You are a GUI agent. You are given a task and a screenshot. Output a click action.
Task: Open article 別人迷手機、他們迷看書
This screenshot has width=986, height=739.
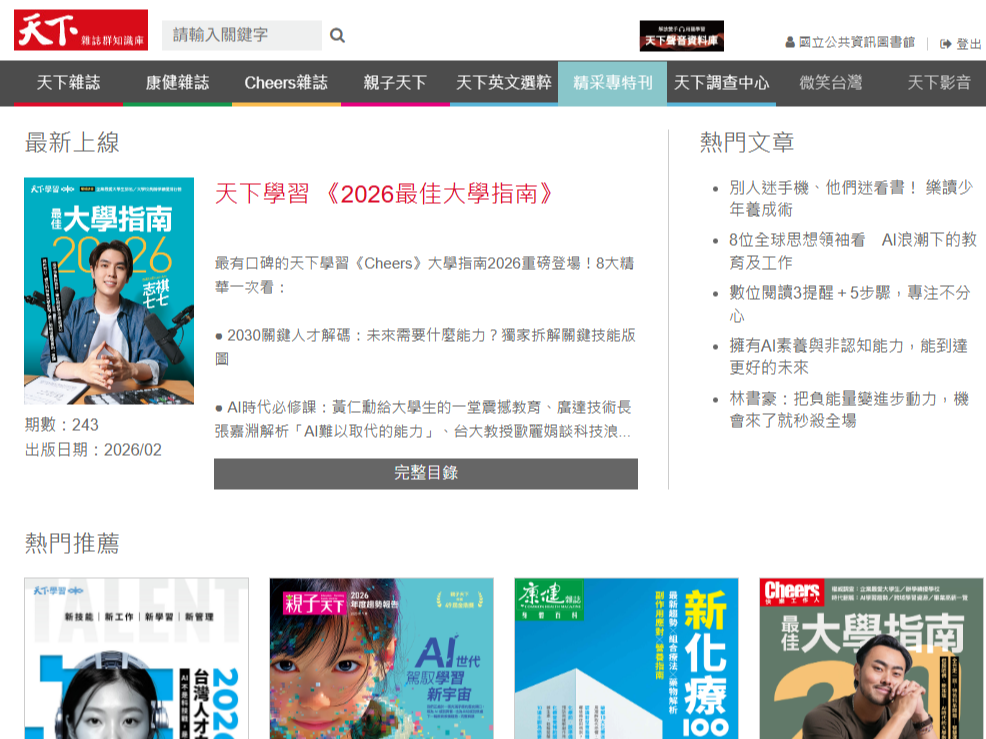pyautogui.click(x=851, y=198)
